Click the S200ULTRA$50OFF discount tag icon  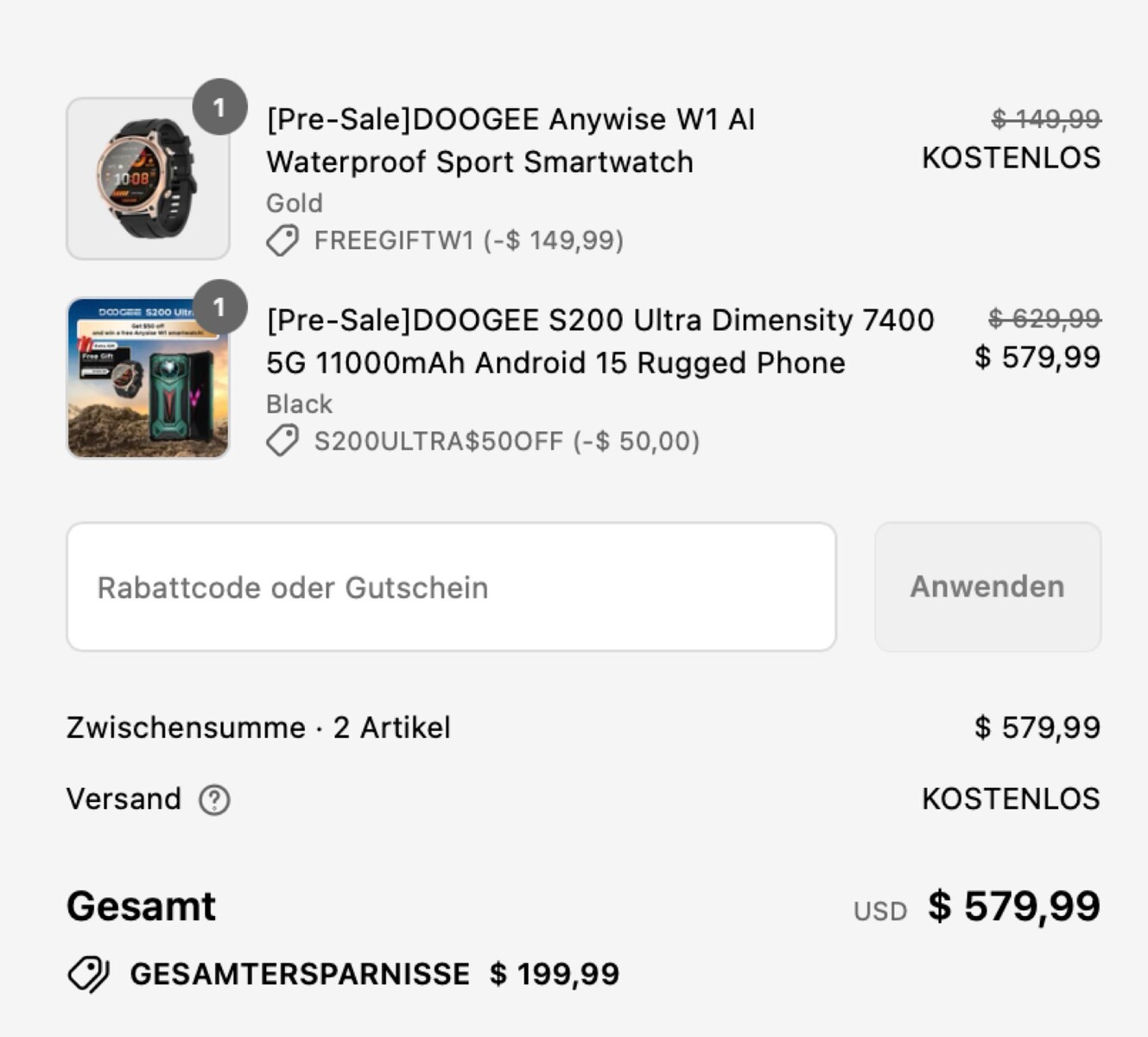282,442
